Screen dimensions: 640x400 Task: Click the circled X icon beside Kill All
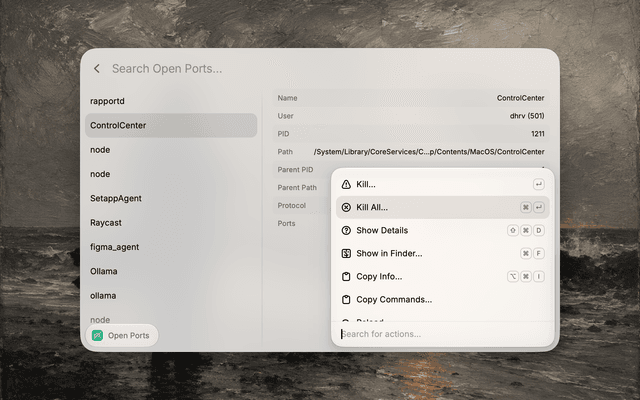(346, 207)
